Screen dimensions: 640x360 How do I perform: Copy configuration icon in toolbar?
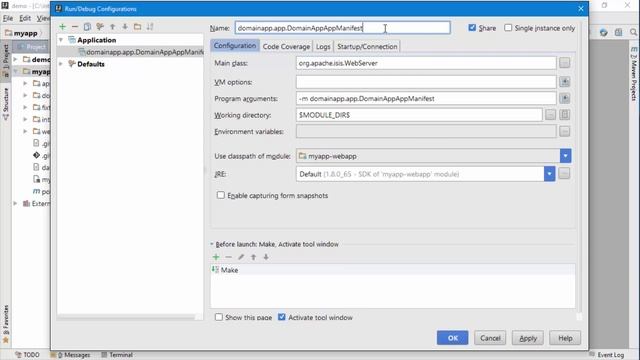click(87, 27)
